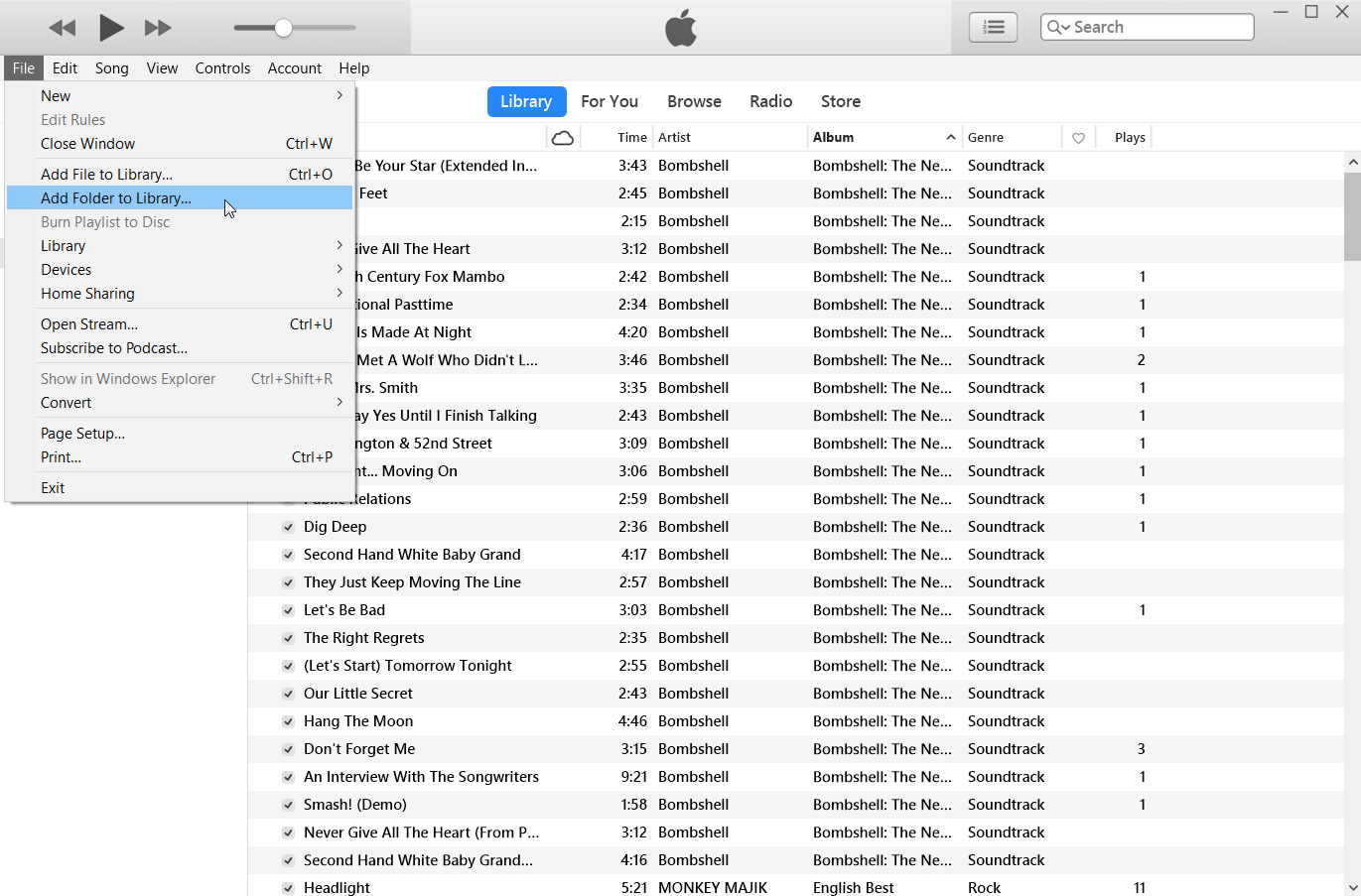Open the Controls menu
Screen dimensions: 1361x896
pyautogui.click(x=222, y=68)
